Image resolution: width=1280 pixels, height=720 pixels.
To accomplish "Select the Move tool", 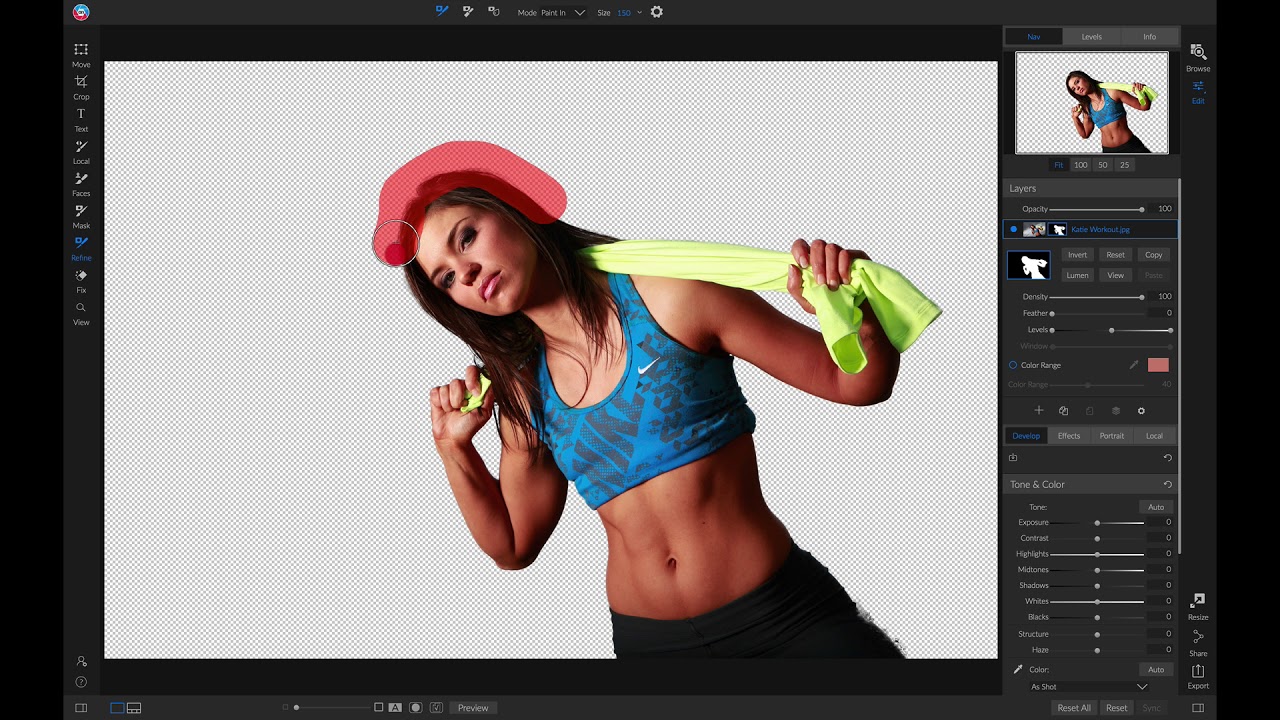I will coord(81,54).
